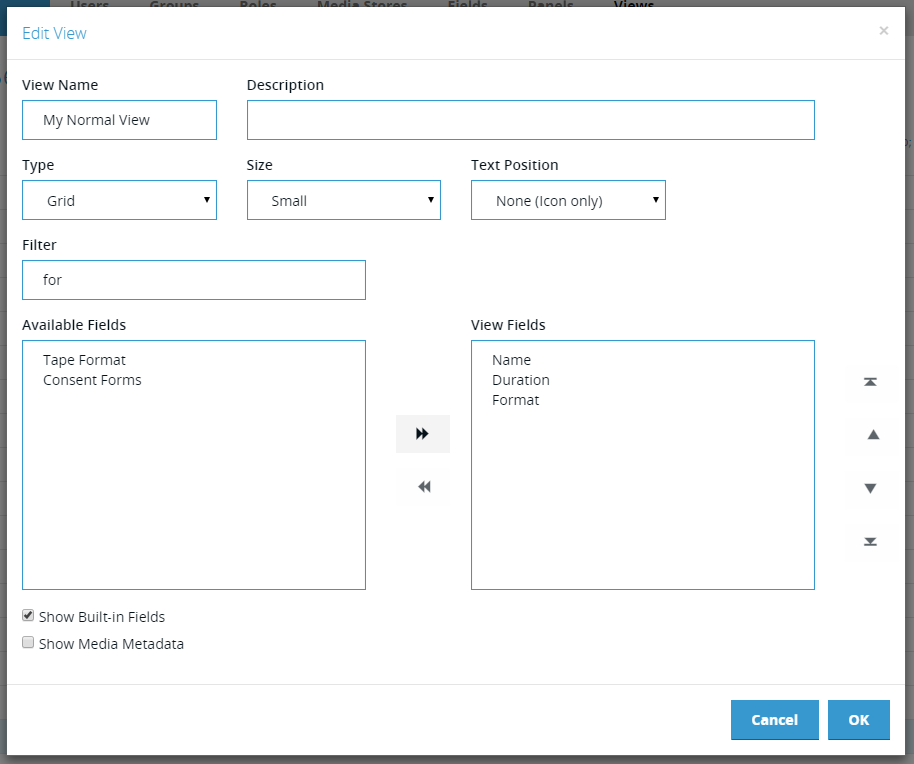Open the Type dropdown showing Grid

119,200
